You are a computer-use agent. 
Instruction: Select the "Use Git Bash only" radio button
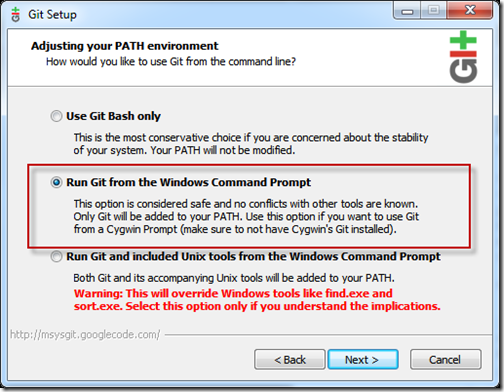tap(56, 116)
